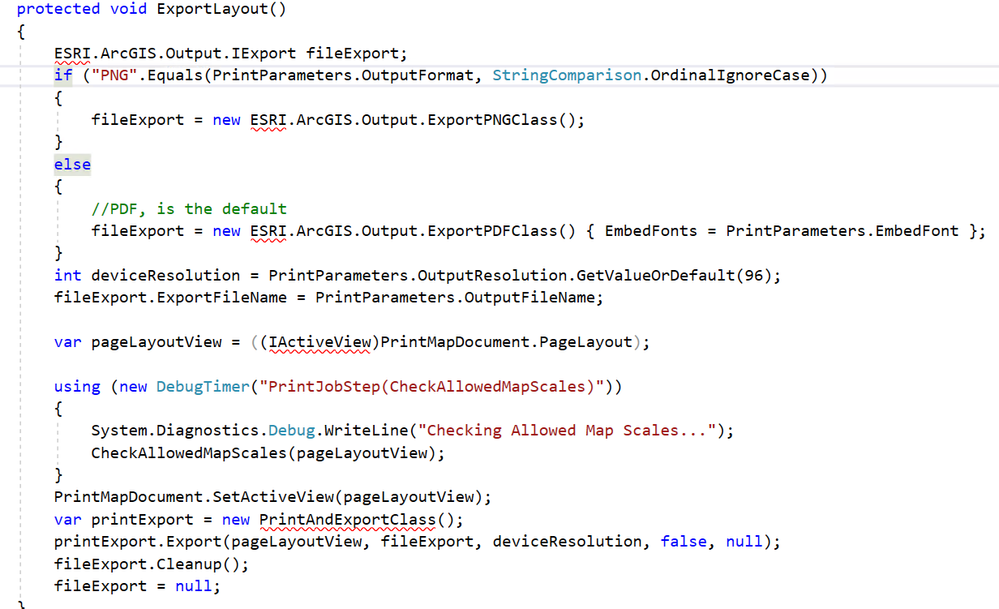Click the //PDF, is the default comment
999x609 pixels.
click(x=189, y=209)
